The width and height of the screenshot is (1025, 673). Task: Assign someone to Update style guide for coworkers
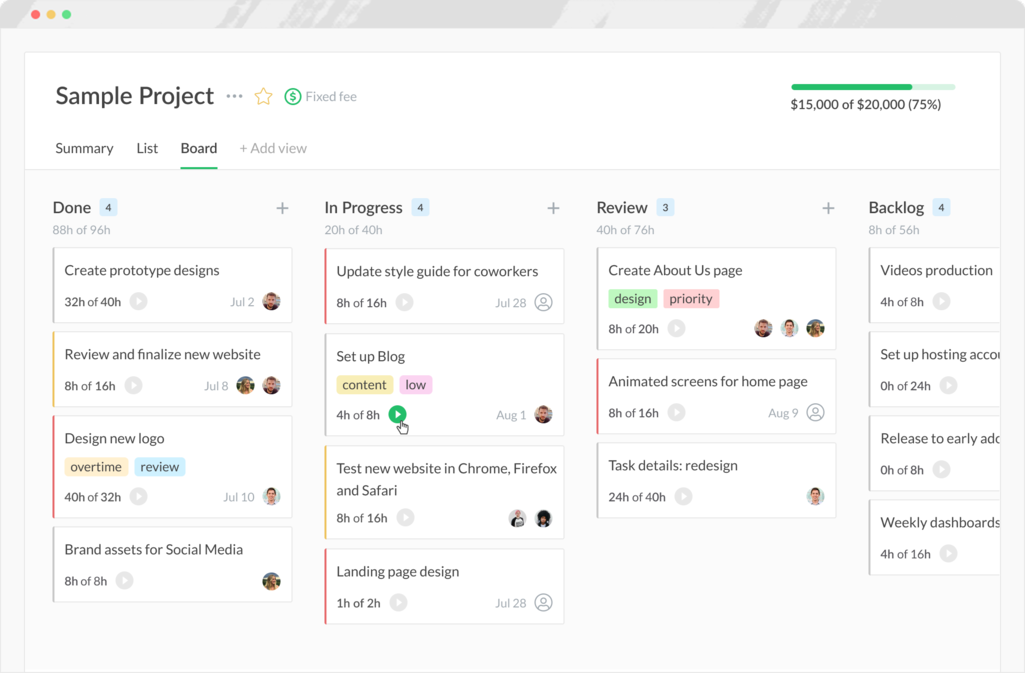click(543, 302)
